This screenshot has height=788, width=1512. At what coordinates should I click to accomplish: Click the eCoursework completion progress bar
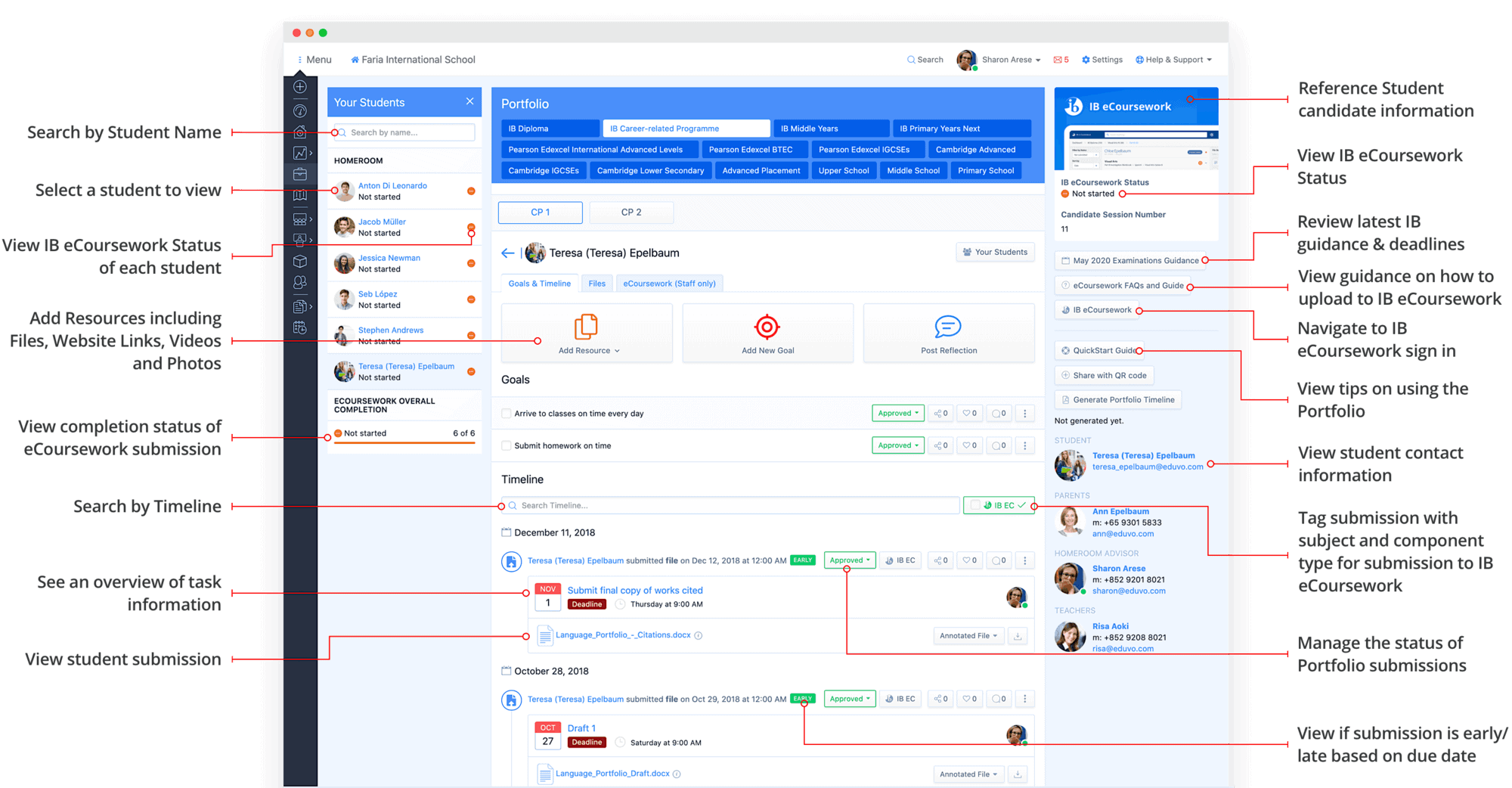404,442
